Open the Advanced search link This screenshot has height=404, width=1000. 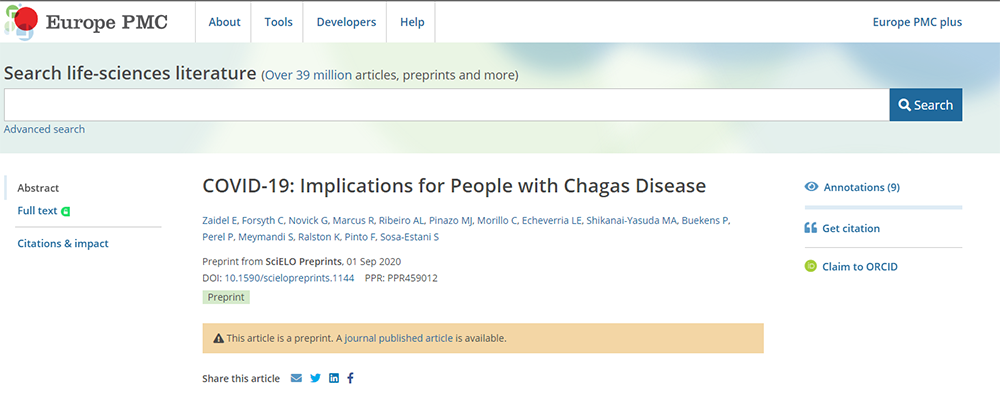[x=44, y=129]
